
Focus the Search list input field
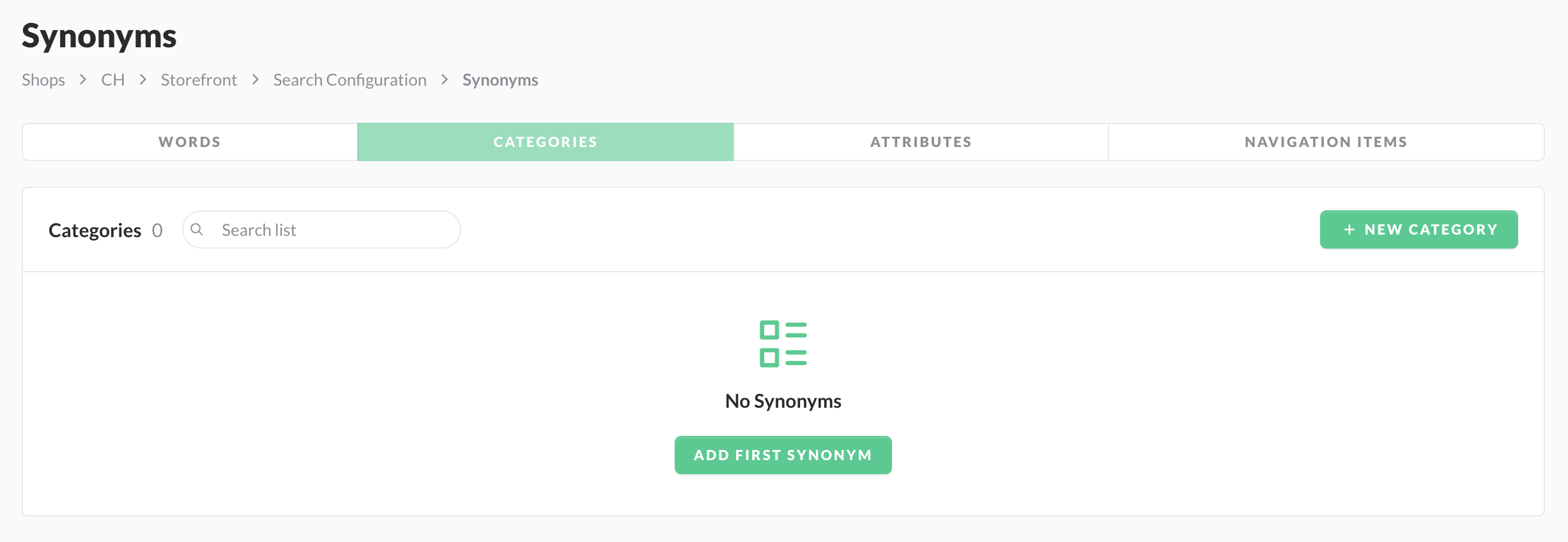click(x=332, y=230)
